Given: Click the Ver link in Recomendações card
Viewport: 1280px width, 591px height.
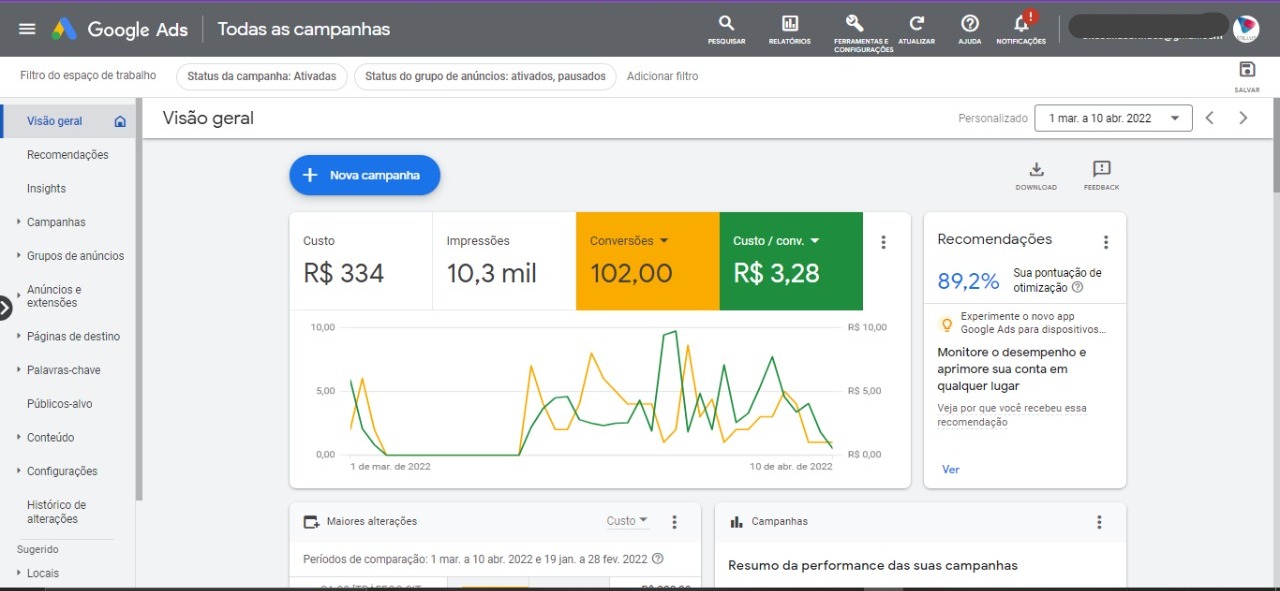Looking at the screenshot, I should tap(950, 469).
